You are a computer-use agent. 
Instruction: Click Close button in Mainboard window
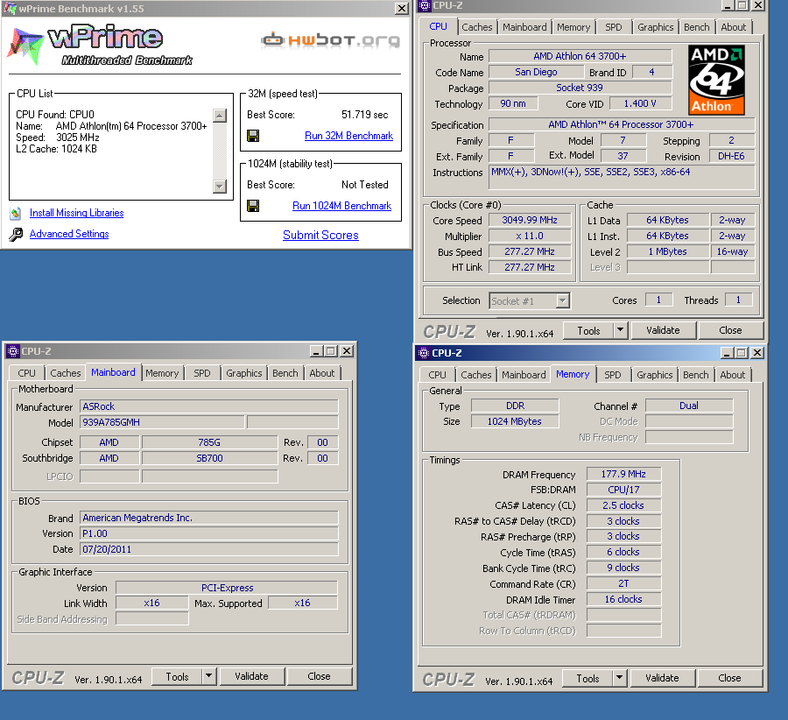coord(319,676)
